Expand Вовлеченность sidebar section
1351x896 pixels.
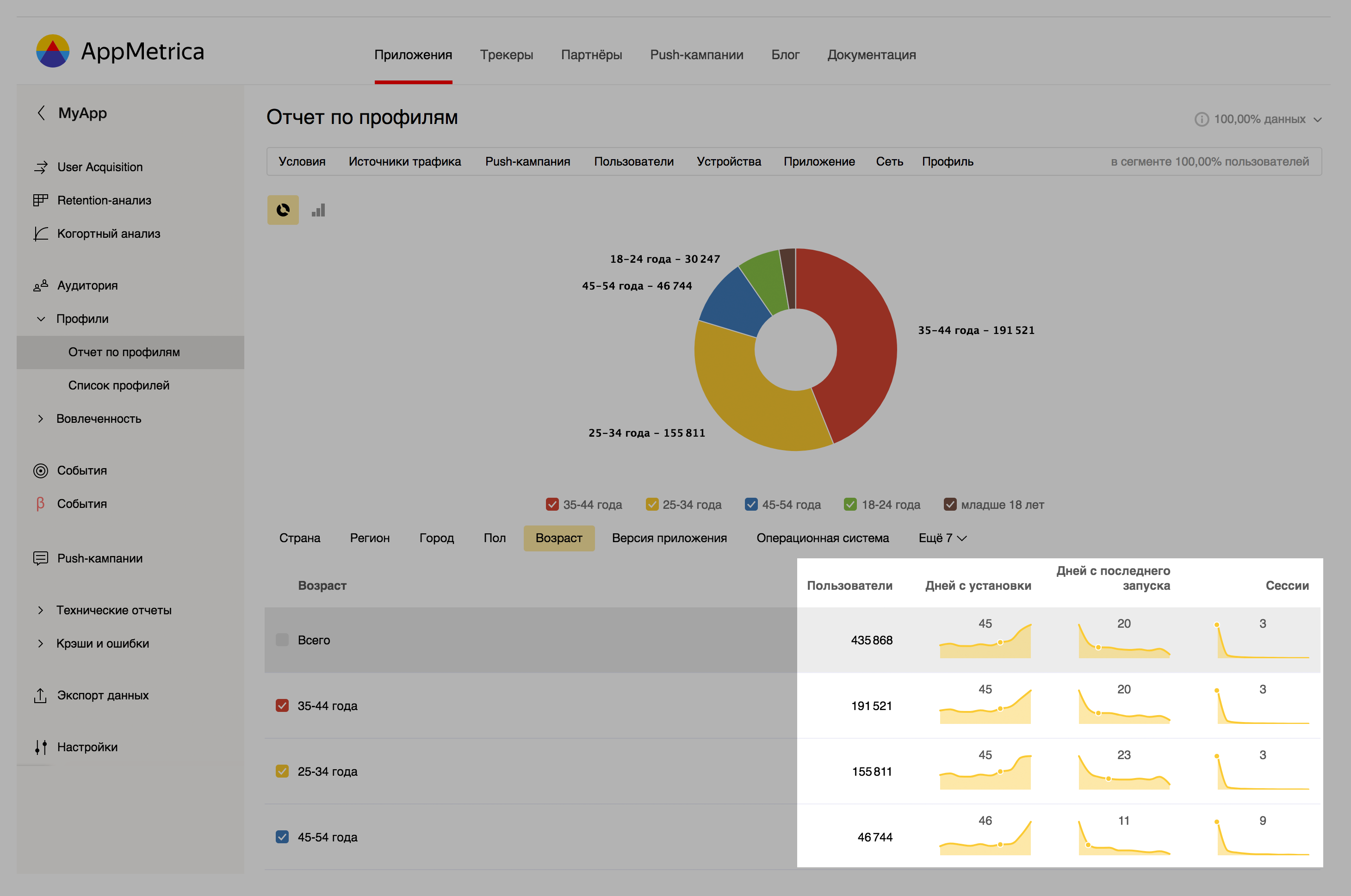41,418
